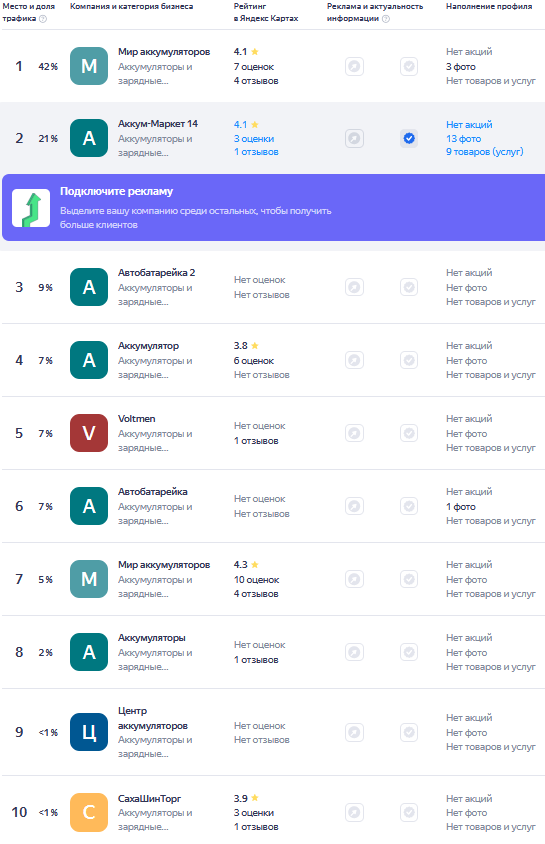Viewport: 545px width, 844px height.
Task: Click the help icon next to трафика header
Action: (x=43, y=19)
